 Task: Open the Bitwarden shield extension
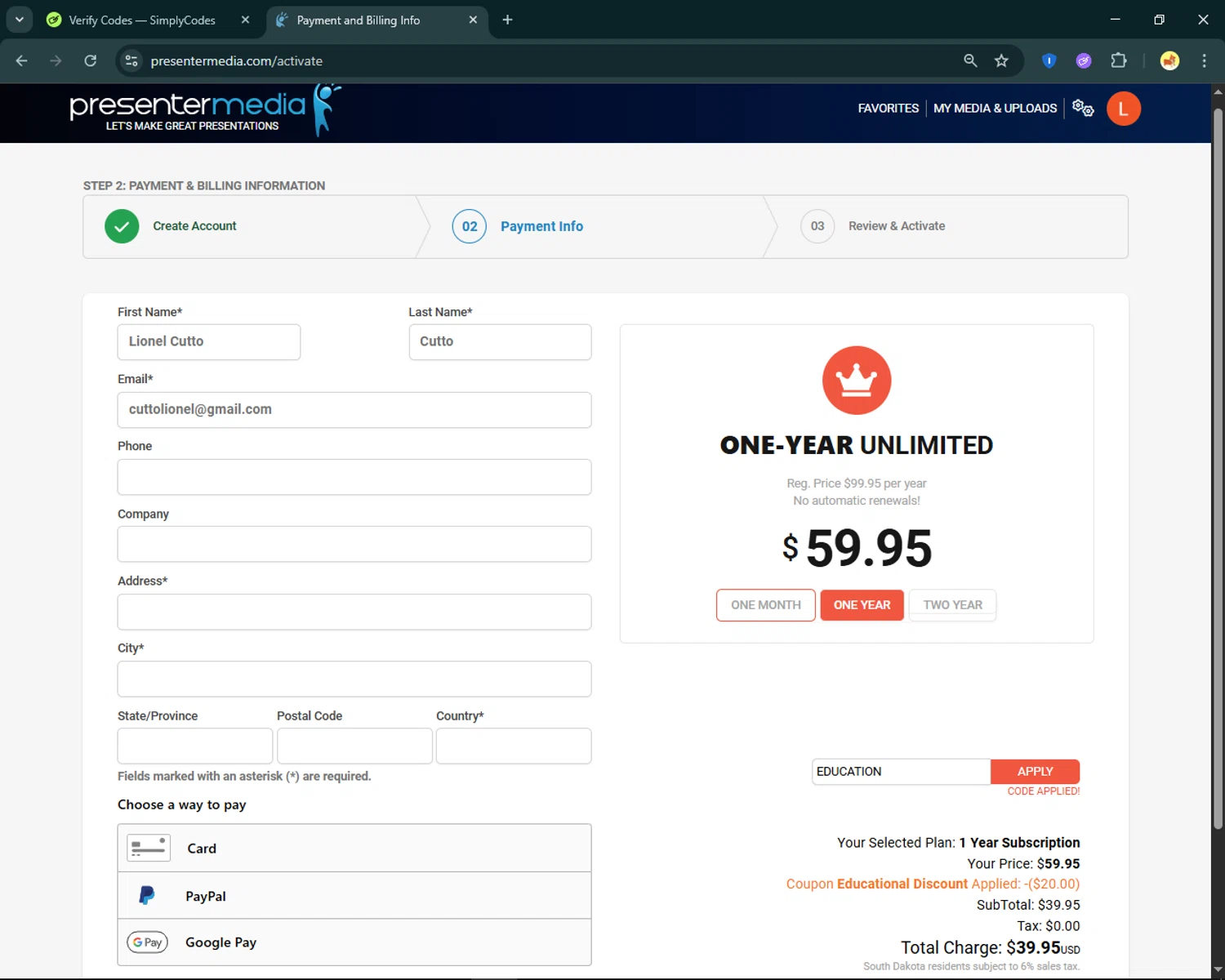coord(1049,60)
